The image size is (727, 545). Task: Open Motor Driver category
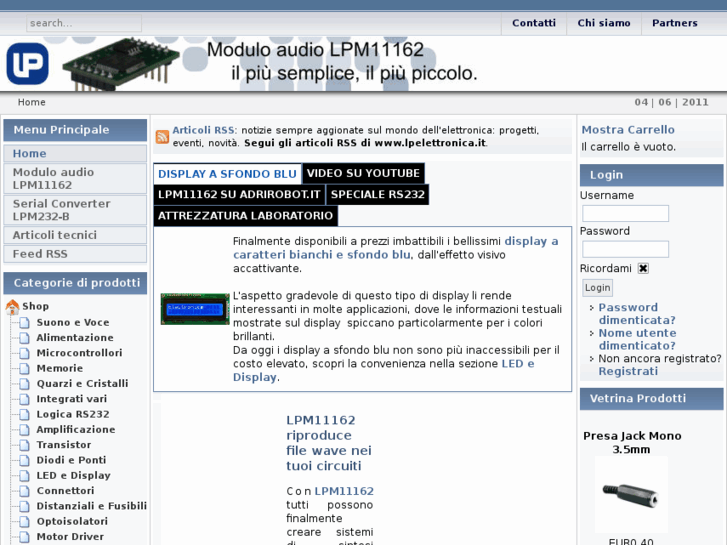coord(70,537)
